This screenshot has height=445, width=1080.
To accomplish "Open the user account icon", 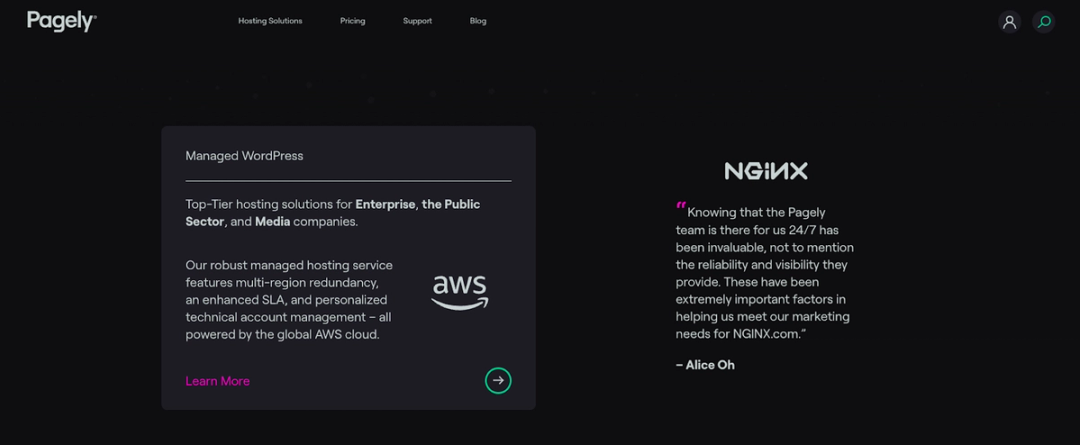I will coord(1009,21).
